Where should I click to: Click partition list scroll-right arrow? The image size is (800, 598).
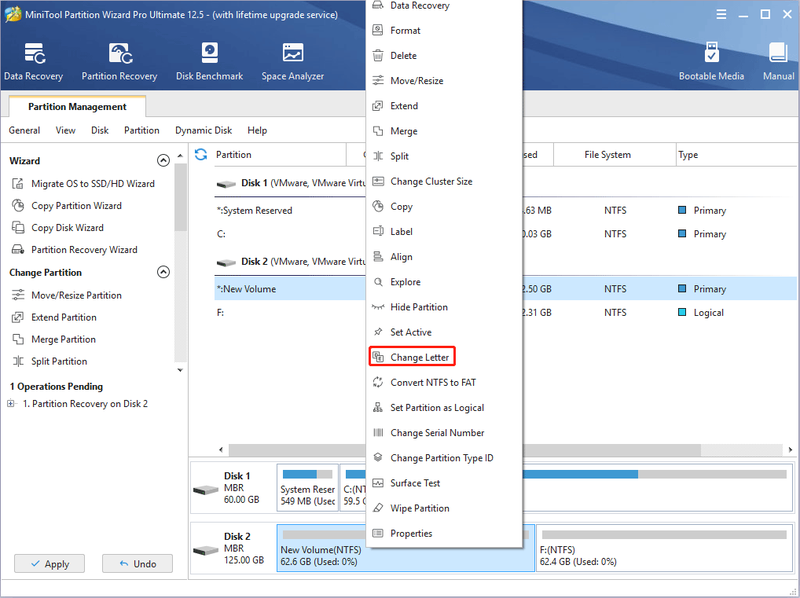tap(790, 450)
